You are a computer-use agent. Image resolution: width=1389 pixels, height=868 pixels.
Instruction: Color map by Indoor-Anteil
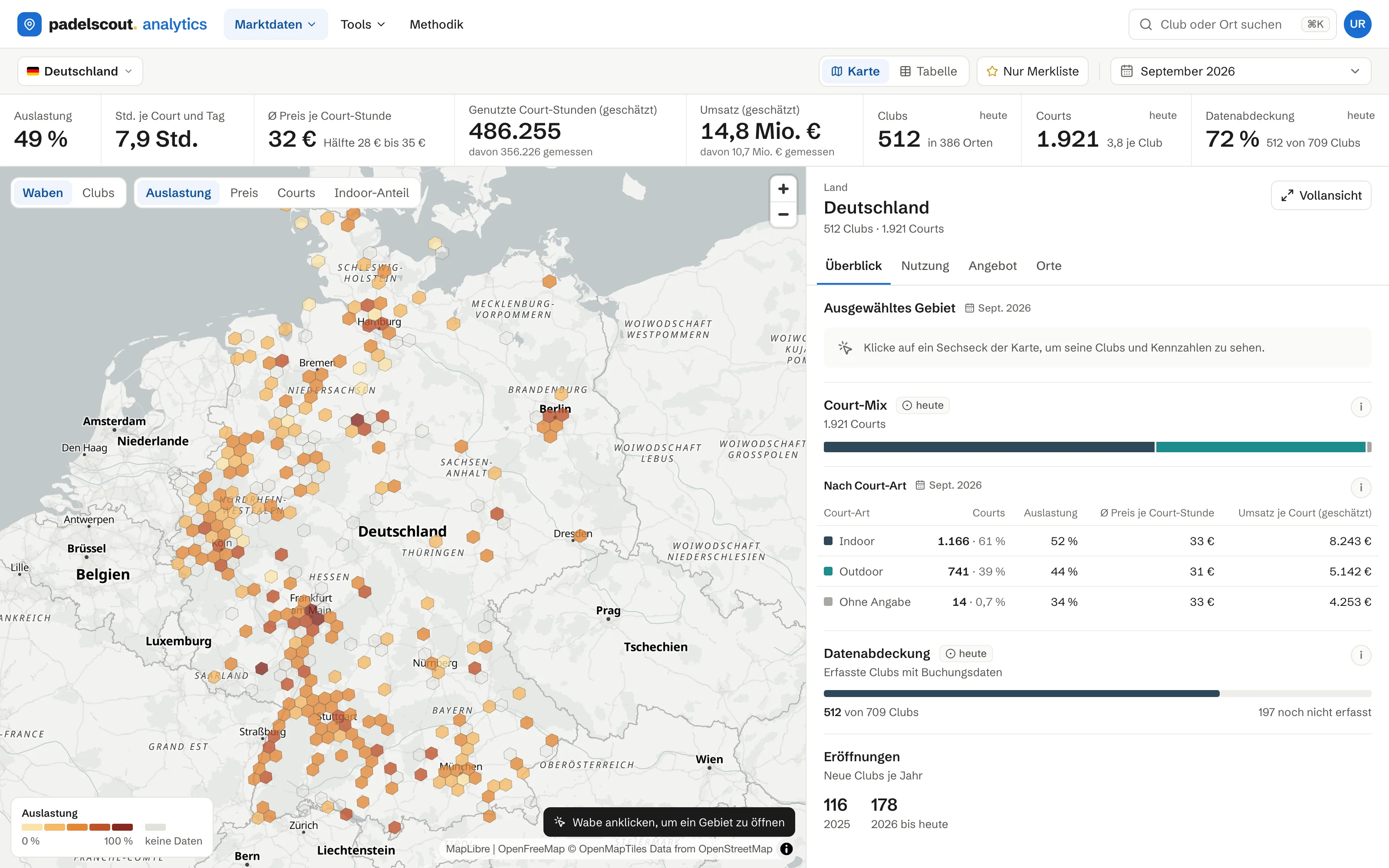[x=372, y=193]
